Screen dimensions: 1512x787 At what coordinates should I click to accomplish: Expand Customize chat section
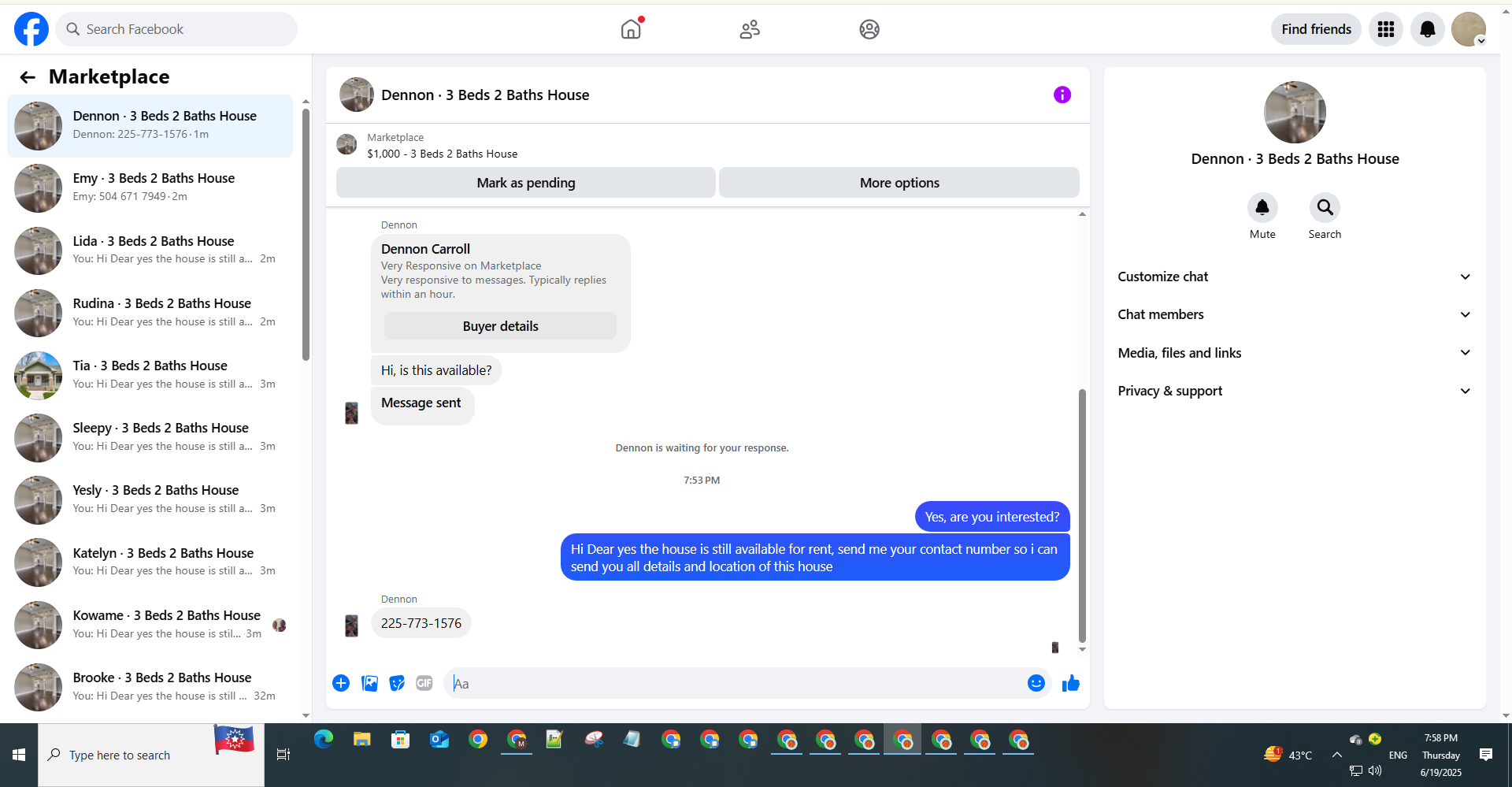[1295, 277]
